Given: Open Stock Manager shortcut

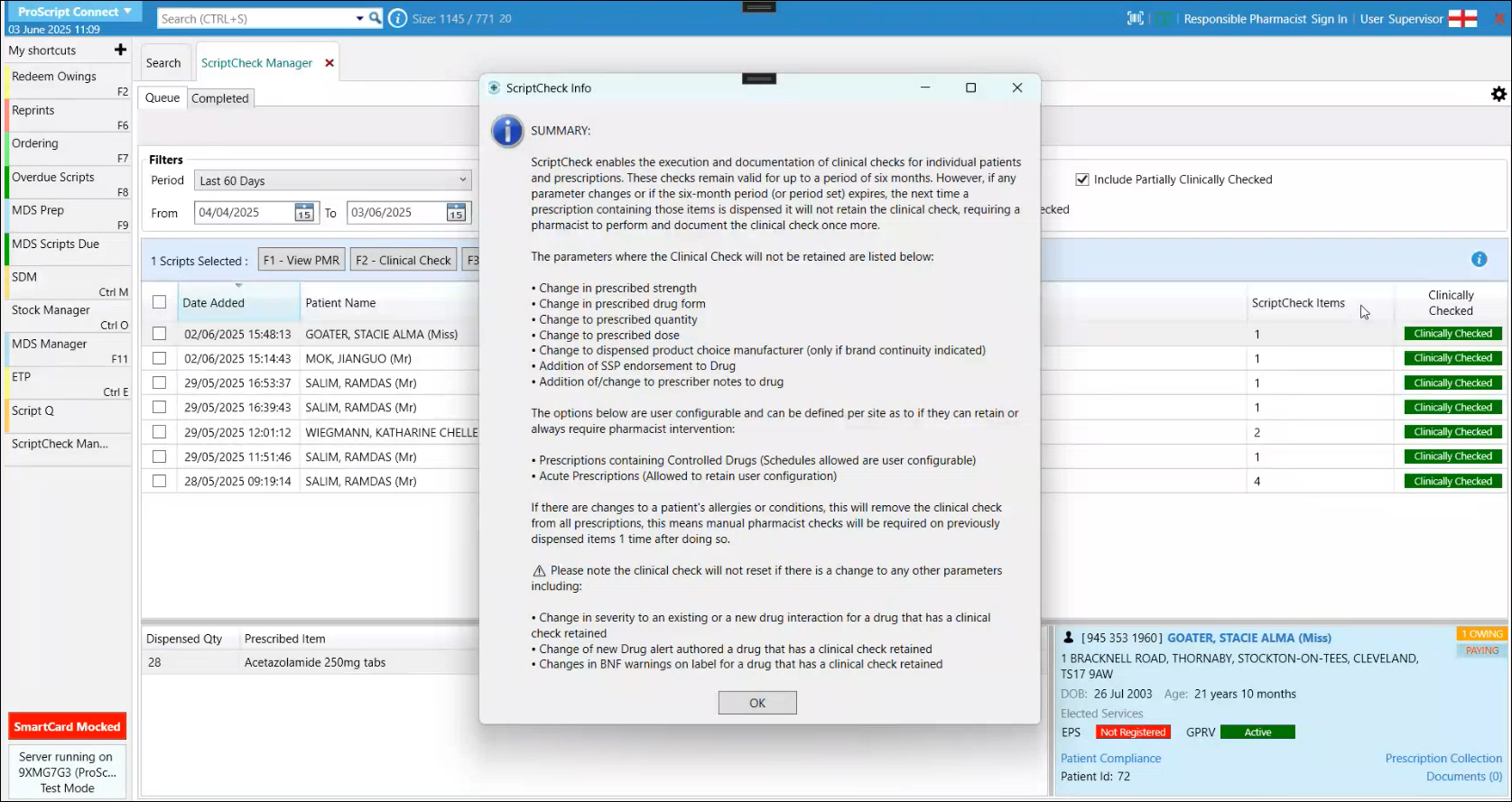Looking at the screenshot, I should (x=69, y=317).
